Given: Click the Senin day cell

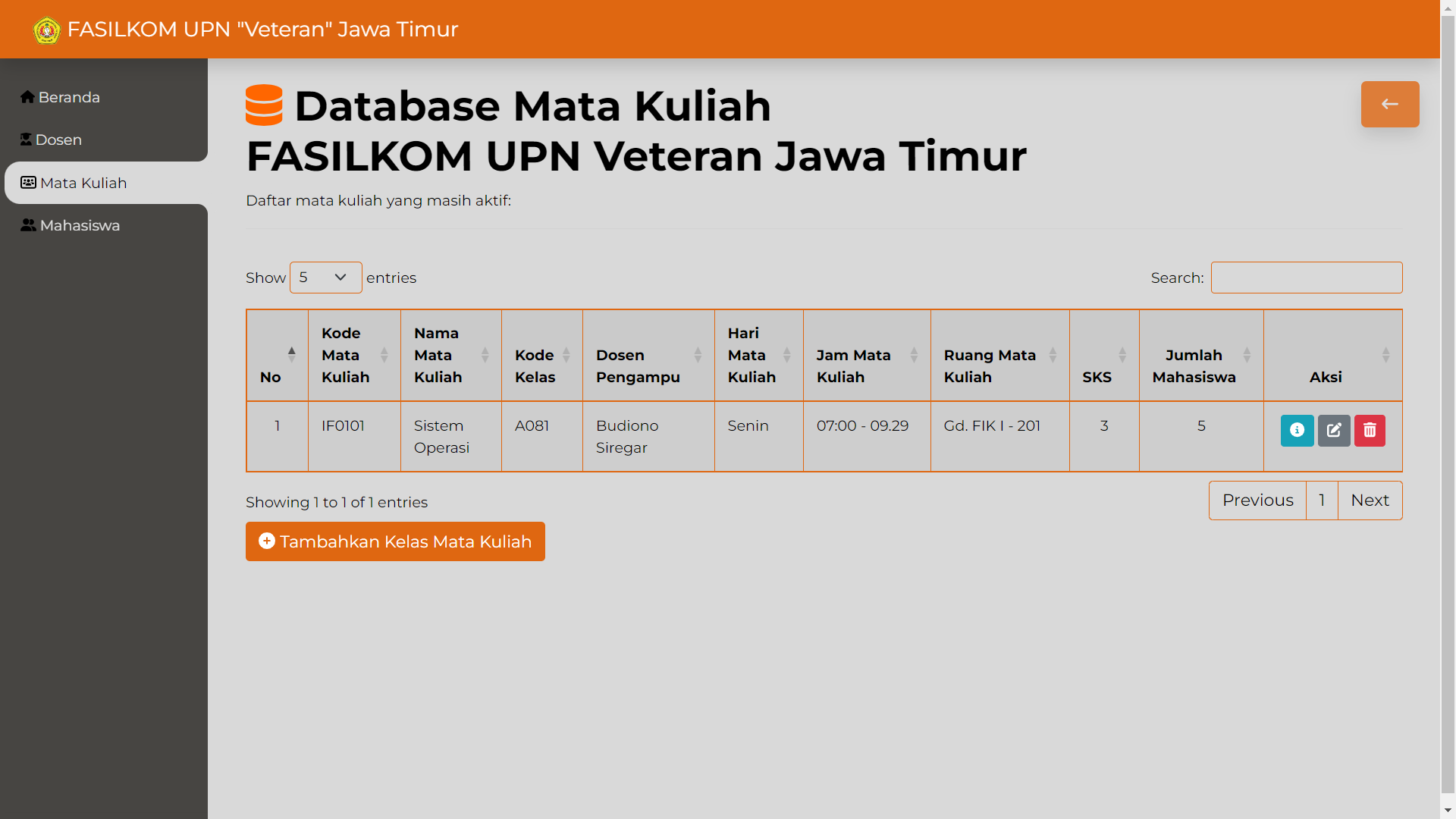Looking at the screenshot, I should pos(759,437).
